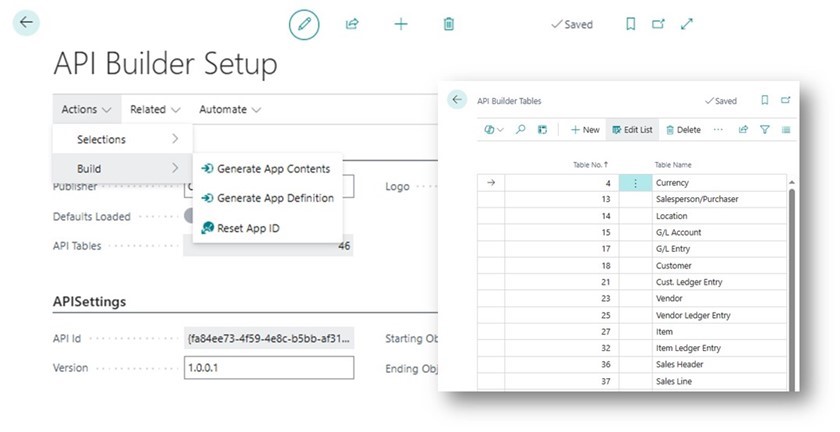This screenshot has width=840, height=432.
Task: Choose Generate App Contents
Action: pyautogui.click(x=267, y=169)
